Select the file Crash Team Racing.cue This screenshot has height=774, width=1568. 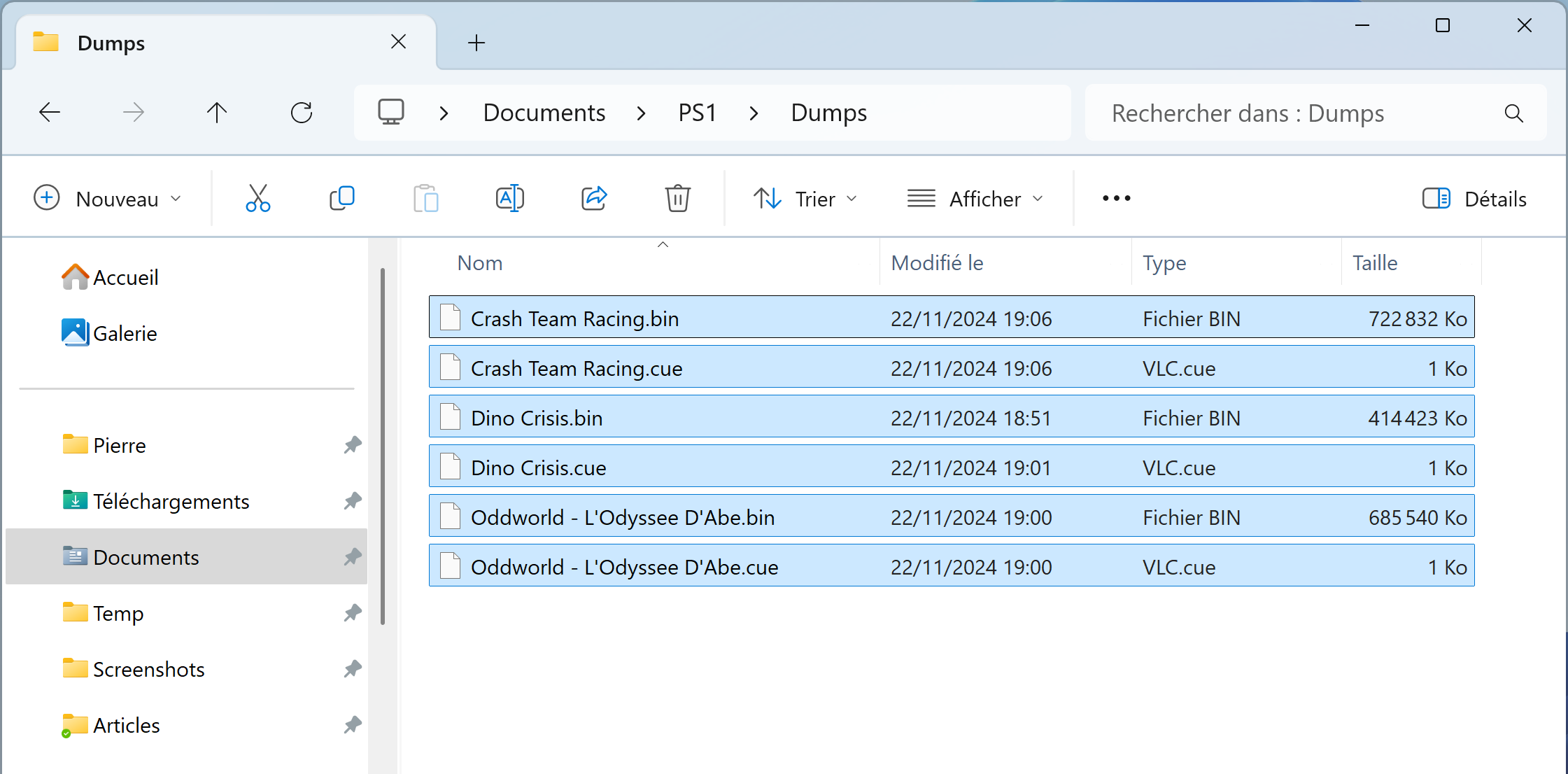tap(952, 367)
